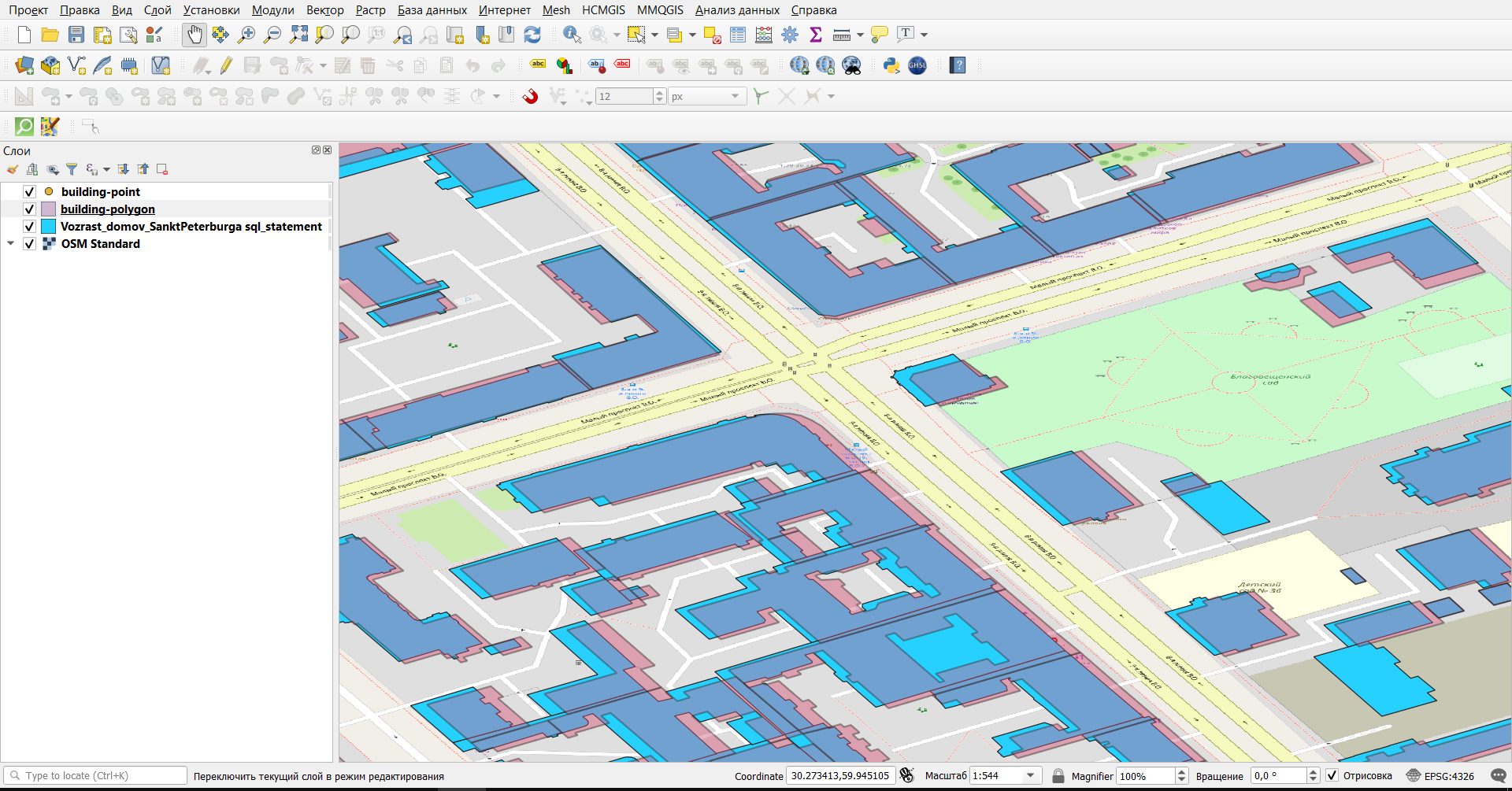Screen dimensions: 1512x791
Task: Uncheck the building-point layer visibility
Action: coord(29,192)
